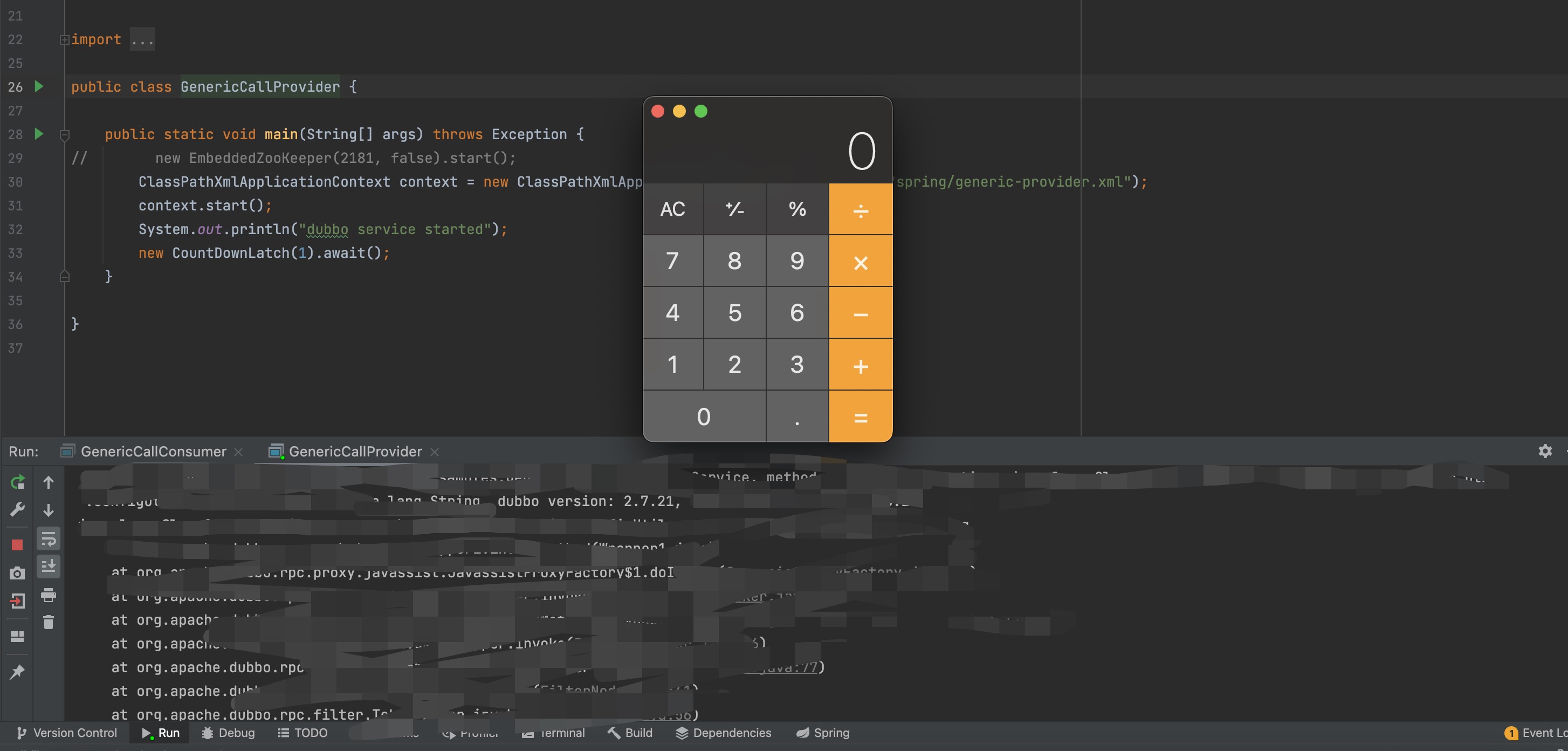
Task: Click the "dubbo version: 2.7.21" console text
Action: 589,501
